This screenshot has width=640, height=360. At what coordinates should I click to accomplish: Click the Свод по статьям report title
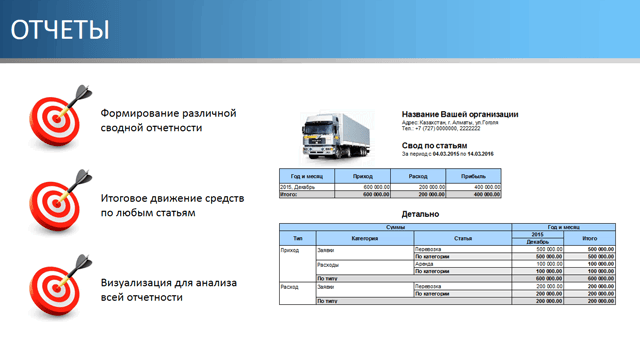(434, 145)
